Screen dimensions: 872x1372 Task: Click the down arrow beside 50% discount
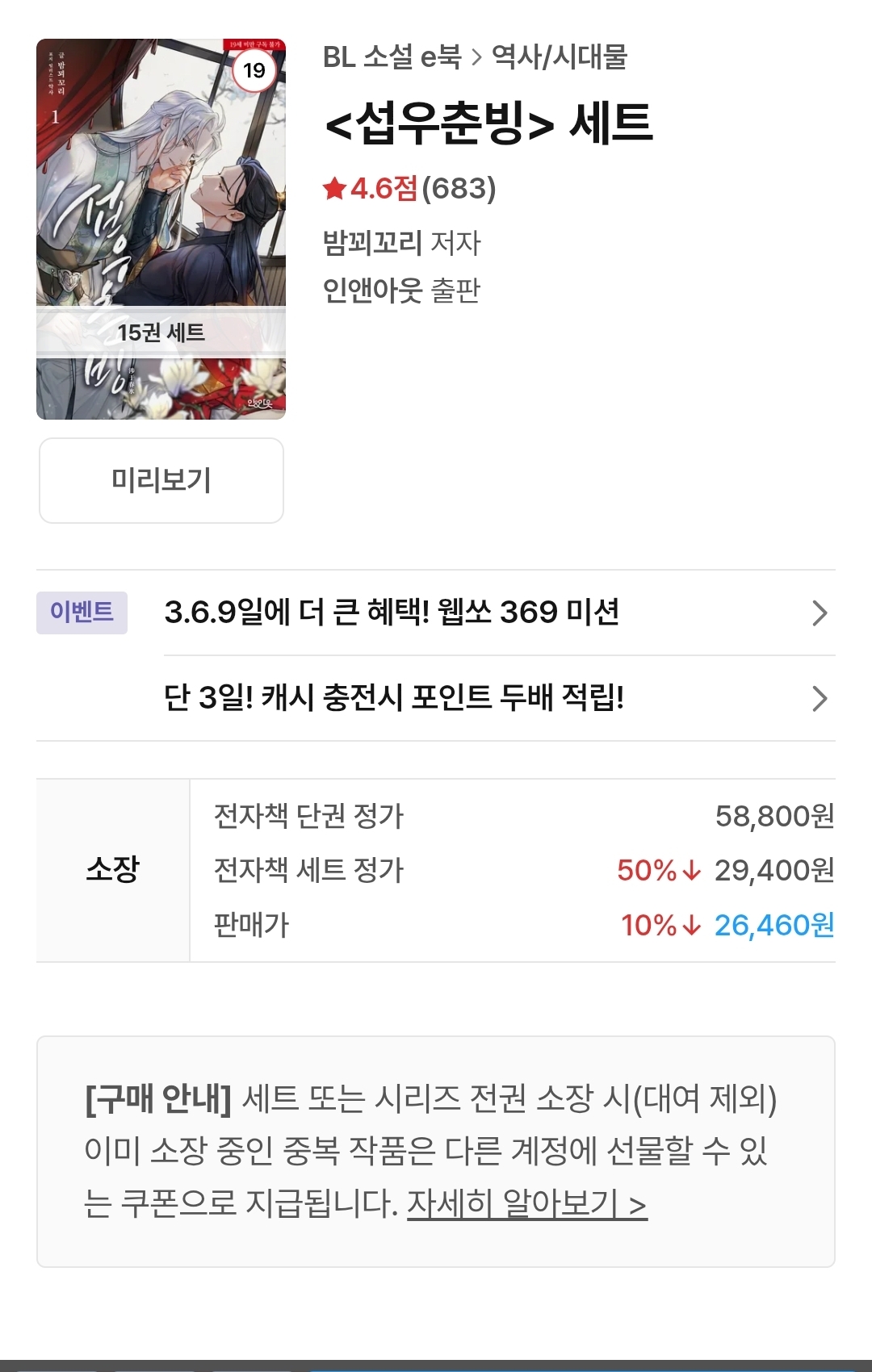pyautogui.click(x=691, y=870)
